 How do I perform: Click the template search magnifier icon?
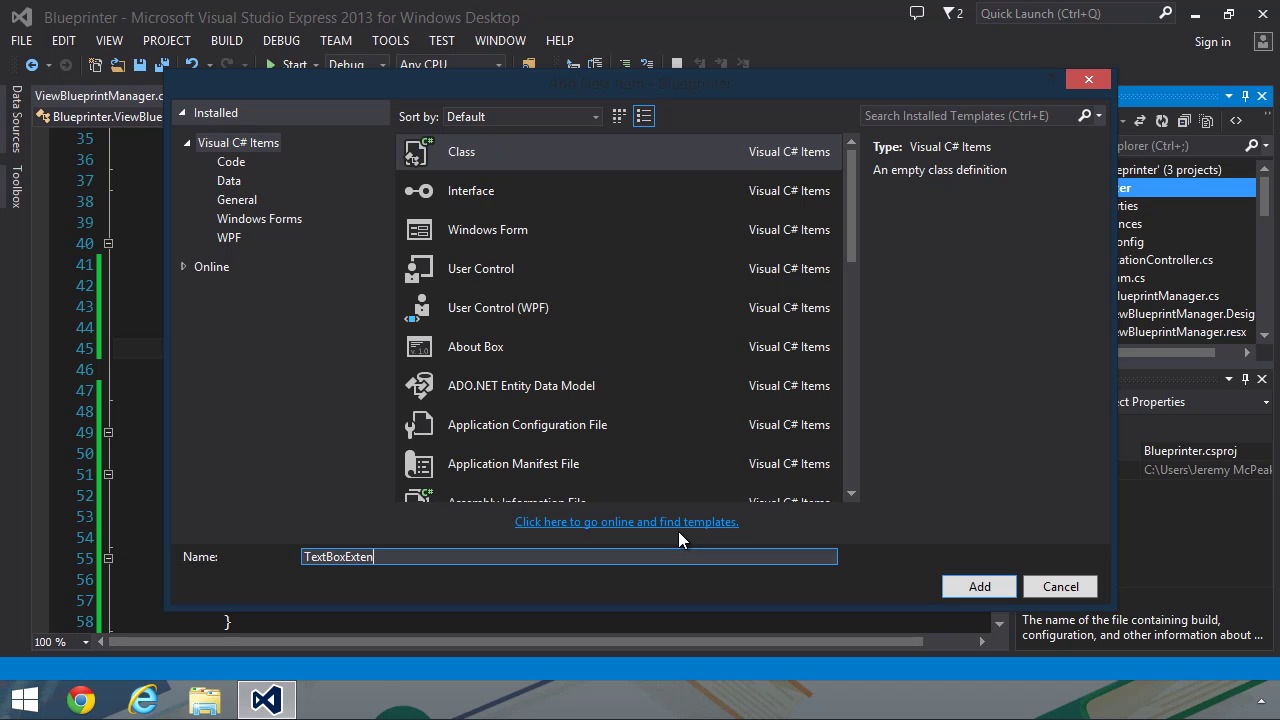point(1084,116)
